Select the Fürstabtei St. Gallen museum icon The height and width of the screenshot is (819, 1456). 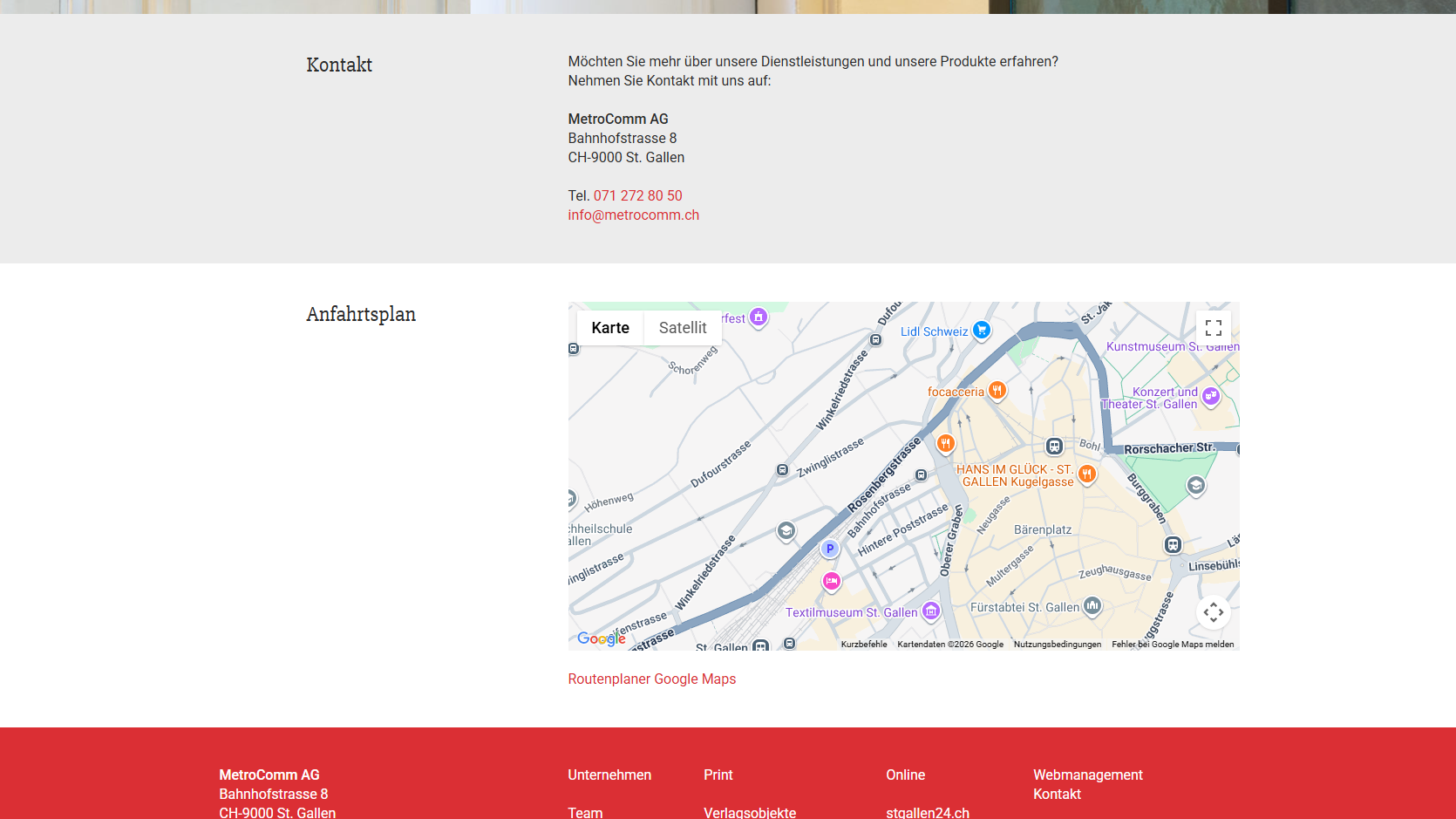1092,605
